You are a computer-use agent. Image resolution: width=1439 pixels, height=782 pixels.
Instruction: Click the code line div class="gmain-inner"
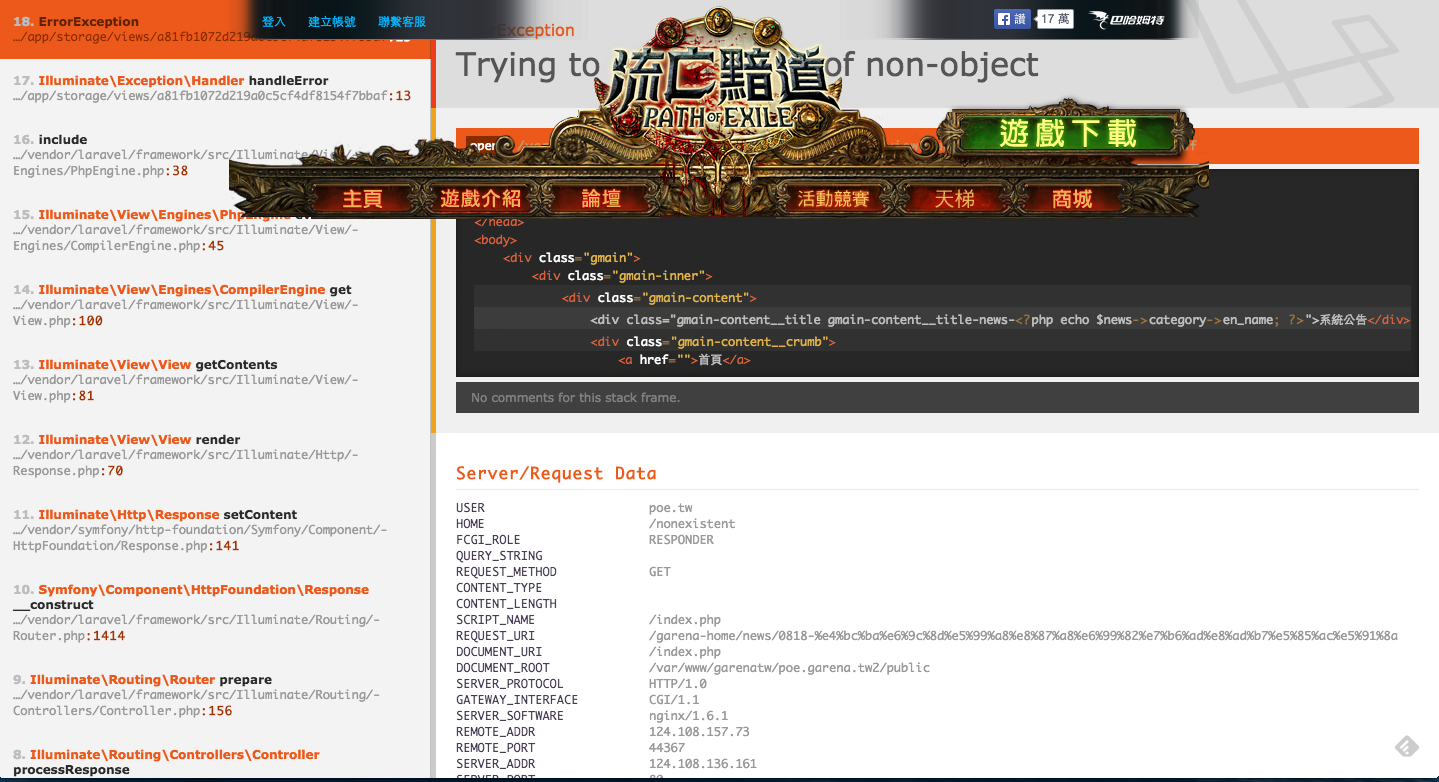click(x=621, y=275)
